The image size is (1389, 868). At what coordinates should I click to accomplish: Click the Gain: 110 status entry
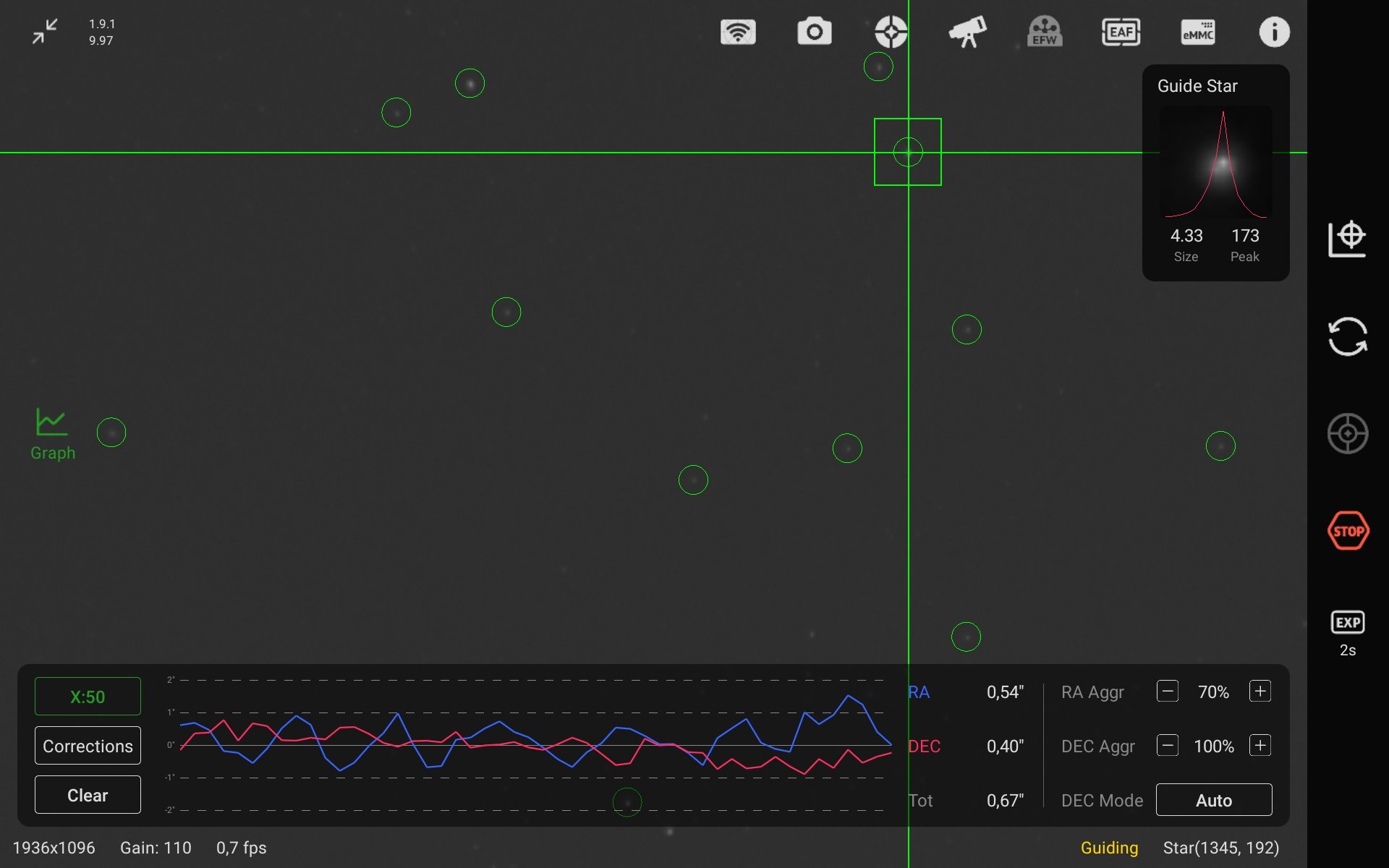pos(156,848)
